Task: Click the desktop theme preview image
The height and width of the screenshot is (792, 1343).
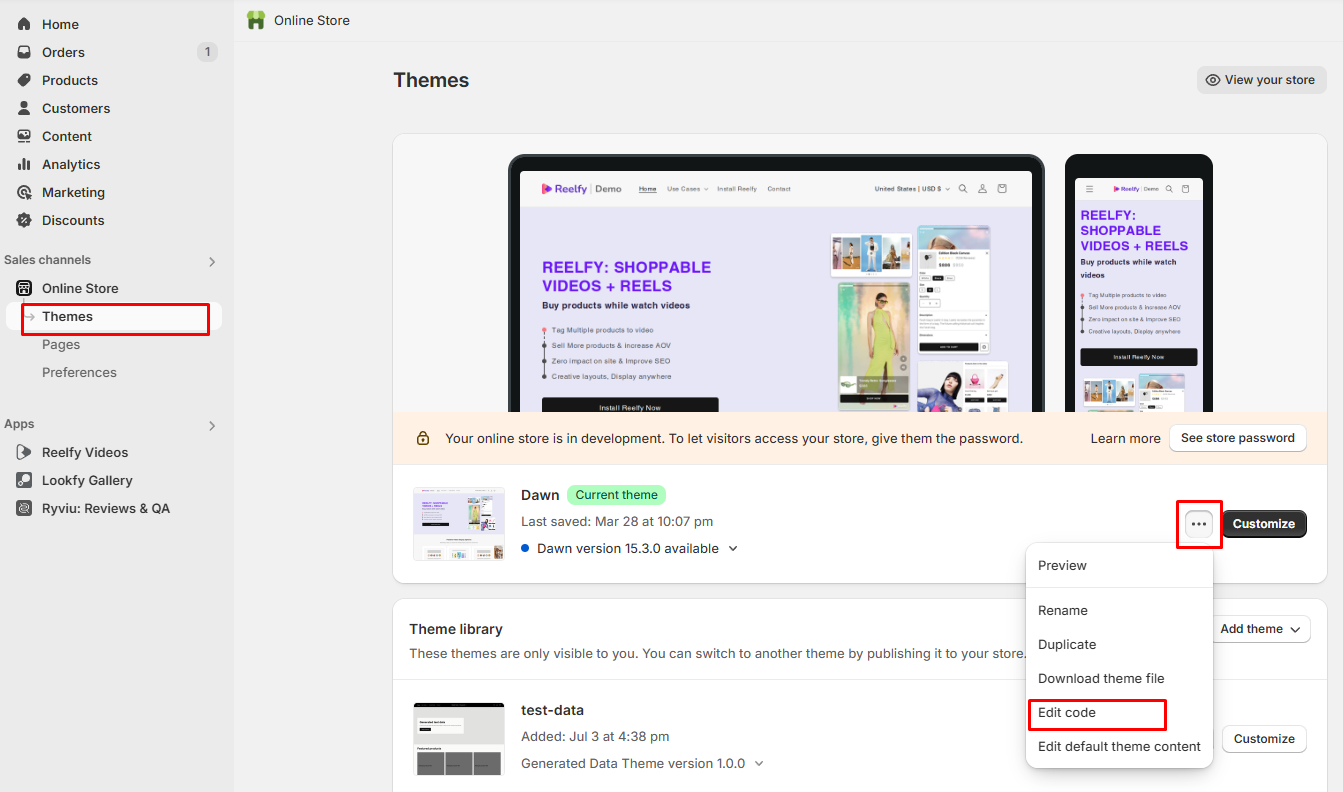Action: tap(776, 283)
